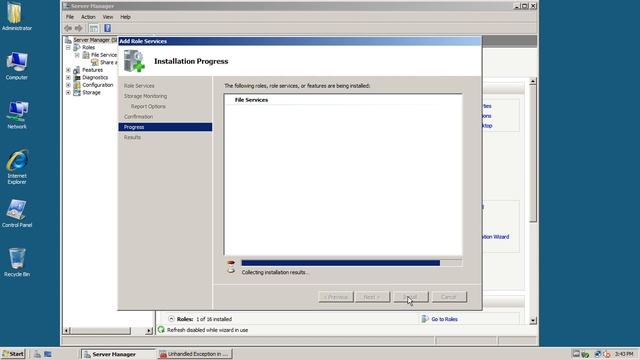
Task: Click the Results wizard step
Action: tap(132, 138)
